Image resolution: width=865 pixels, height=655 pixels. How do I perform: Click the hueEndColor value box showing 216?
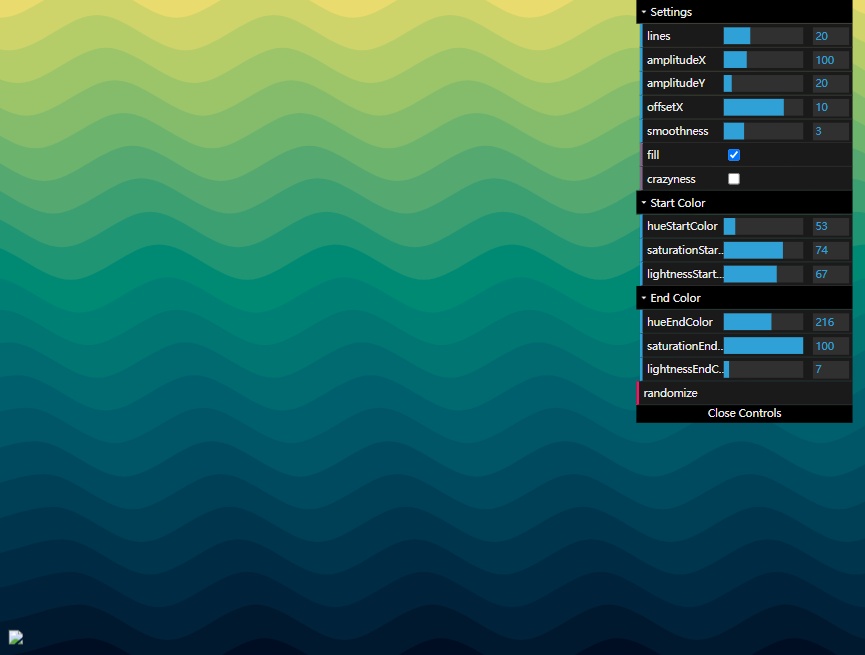(830, 322)
